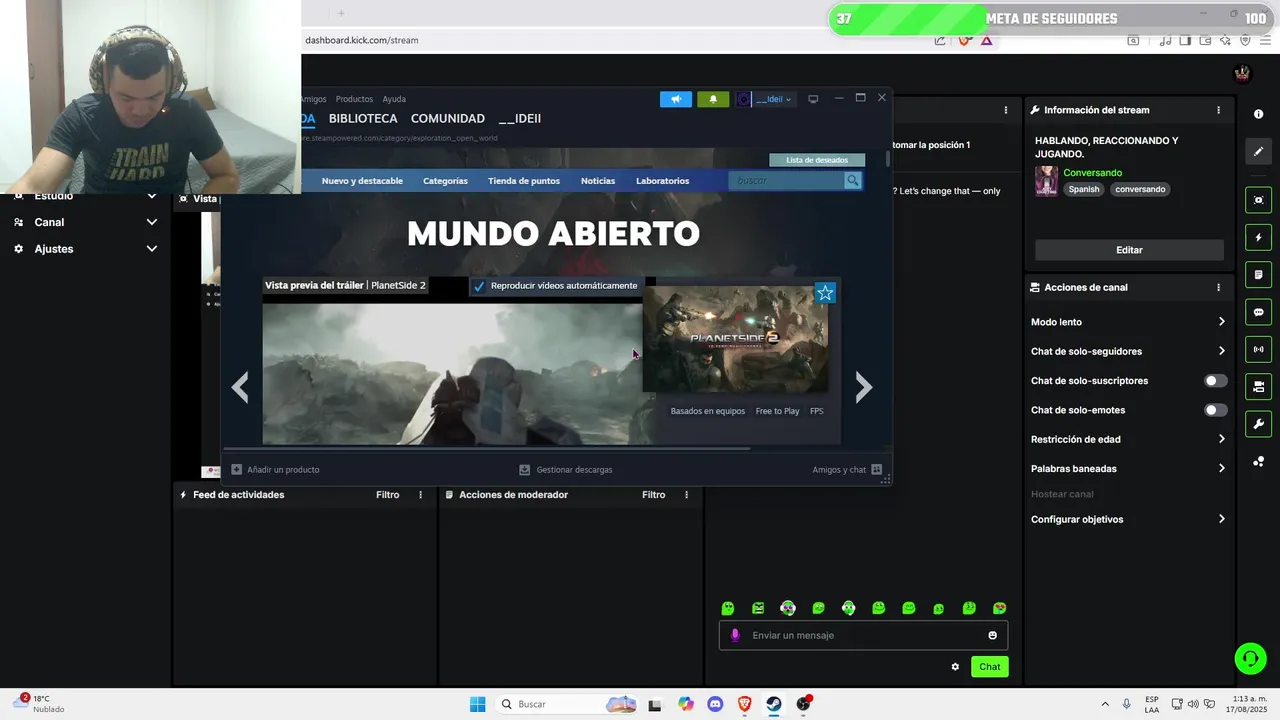
Task: Open the COMUNIDAD tab in Steam
Action: (448, 118)
